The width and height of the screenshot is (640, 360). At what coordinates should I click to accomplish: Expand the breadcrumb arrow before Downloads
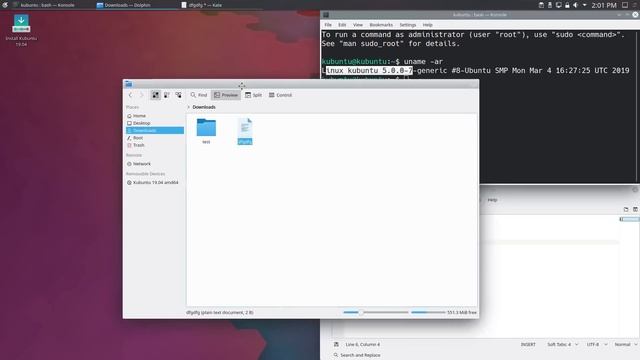click(x=189, y=107)
